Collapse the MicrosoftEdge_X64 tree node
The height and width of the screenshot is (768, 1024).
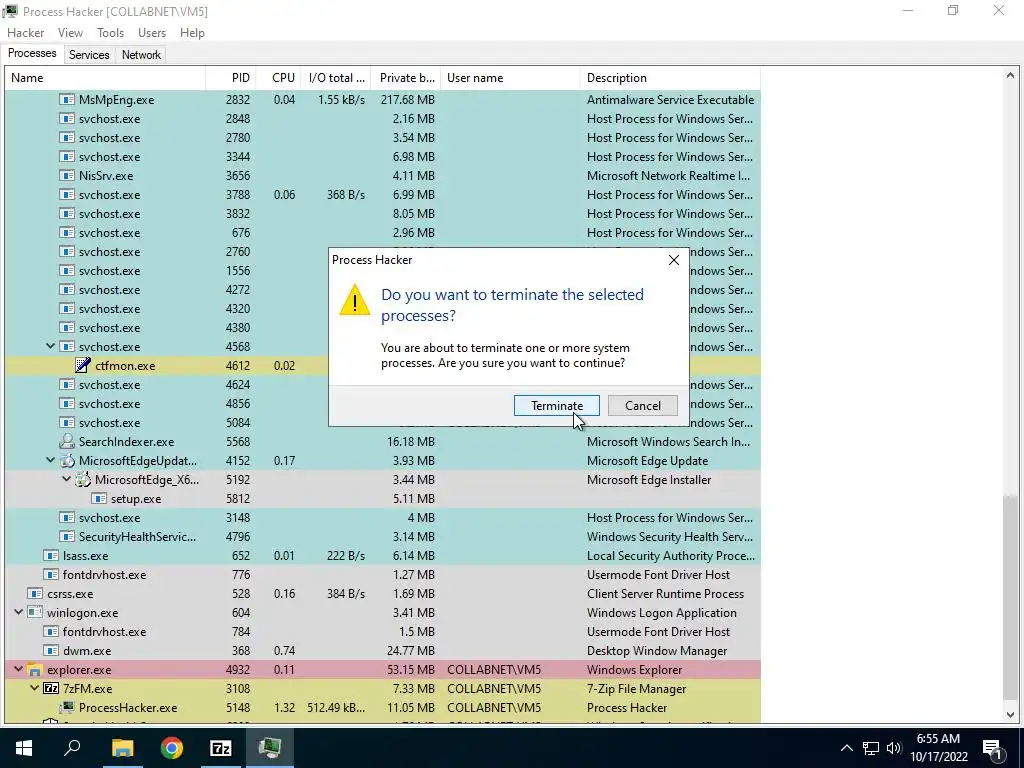tap(67, 479)
